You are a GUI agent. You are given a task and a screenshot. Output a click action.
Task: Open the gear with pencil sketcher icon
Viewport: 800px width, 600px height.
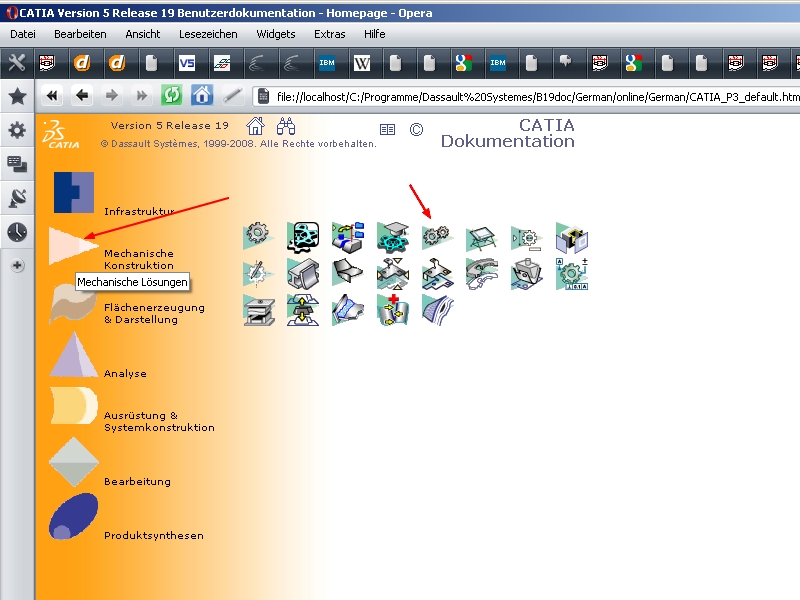258,273
